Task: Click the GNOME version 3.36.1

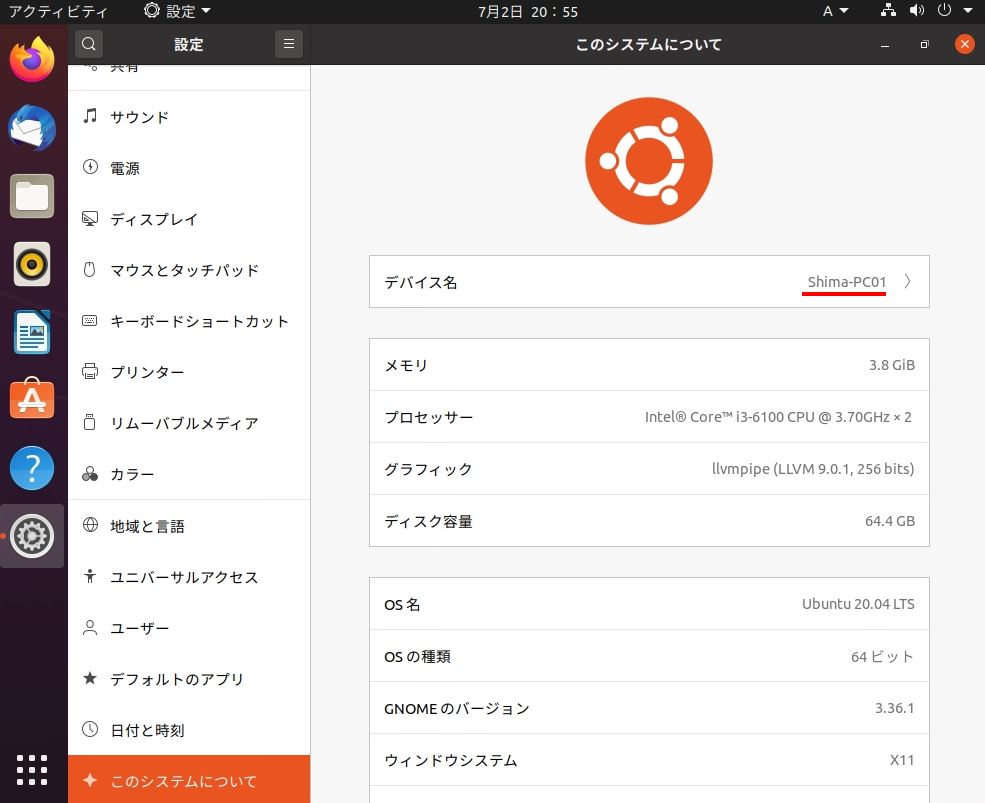Action: point(895,708)
